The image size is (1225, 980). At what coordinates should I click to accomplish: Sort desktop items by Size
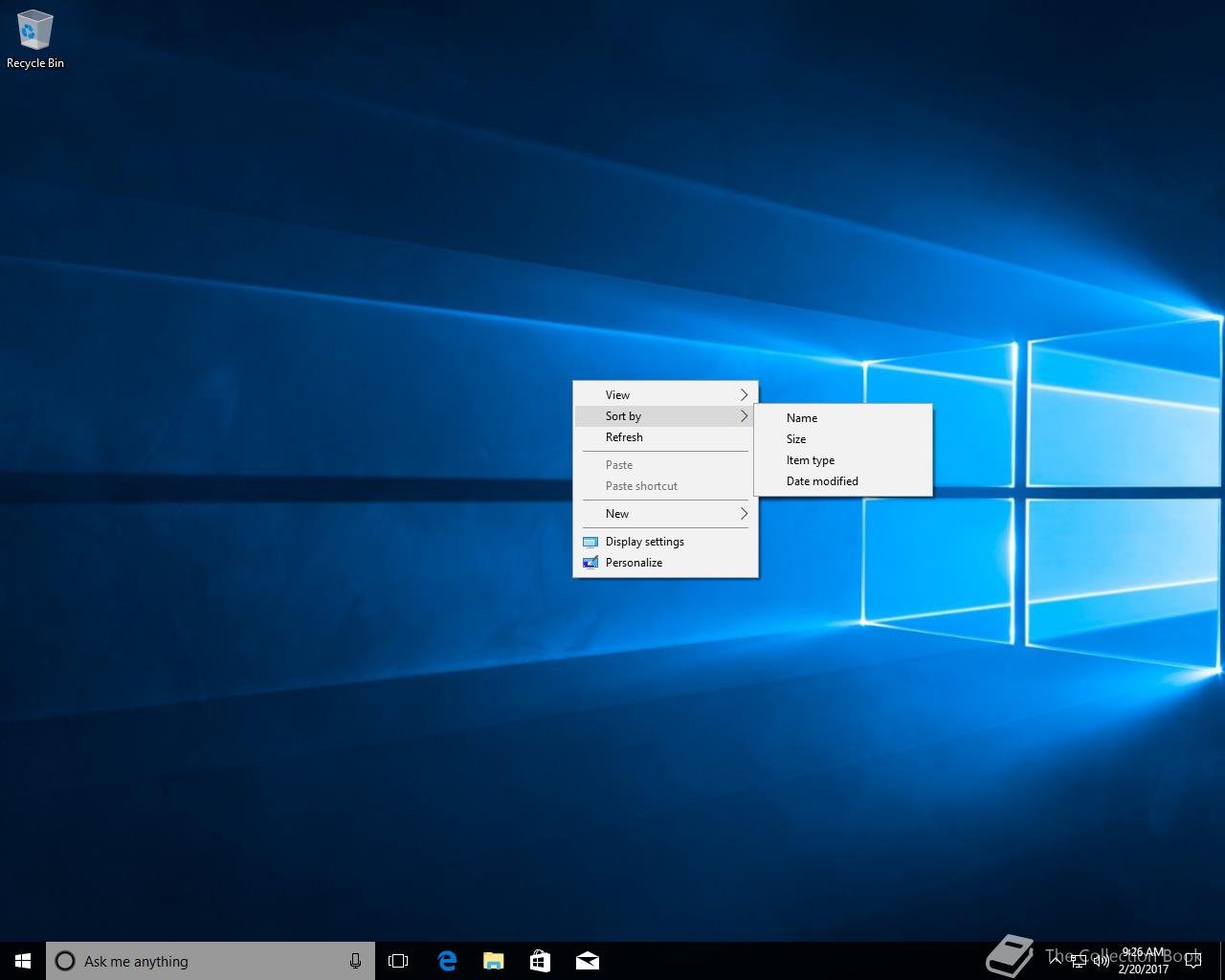coord(796,439)
